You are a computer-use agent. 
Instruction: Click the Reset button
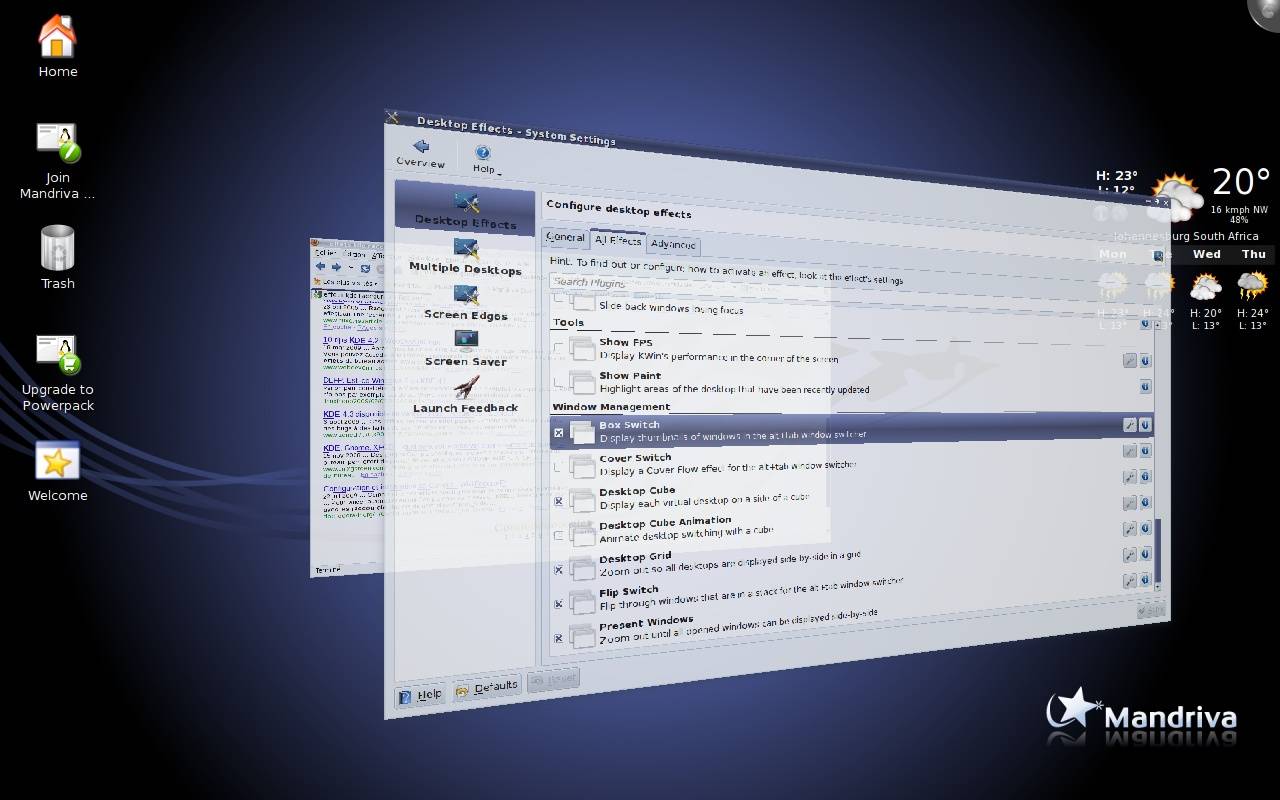coord(553,679)
